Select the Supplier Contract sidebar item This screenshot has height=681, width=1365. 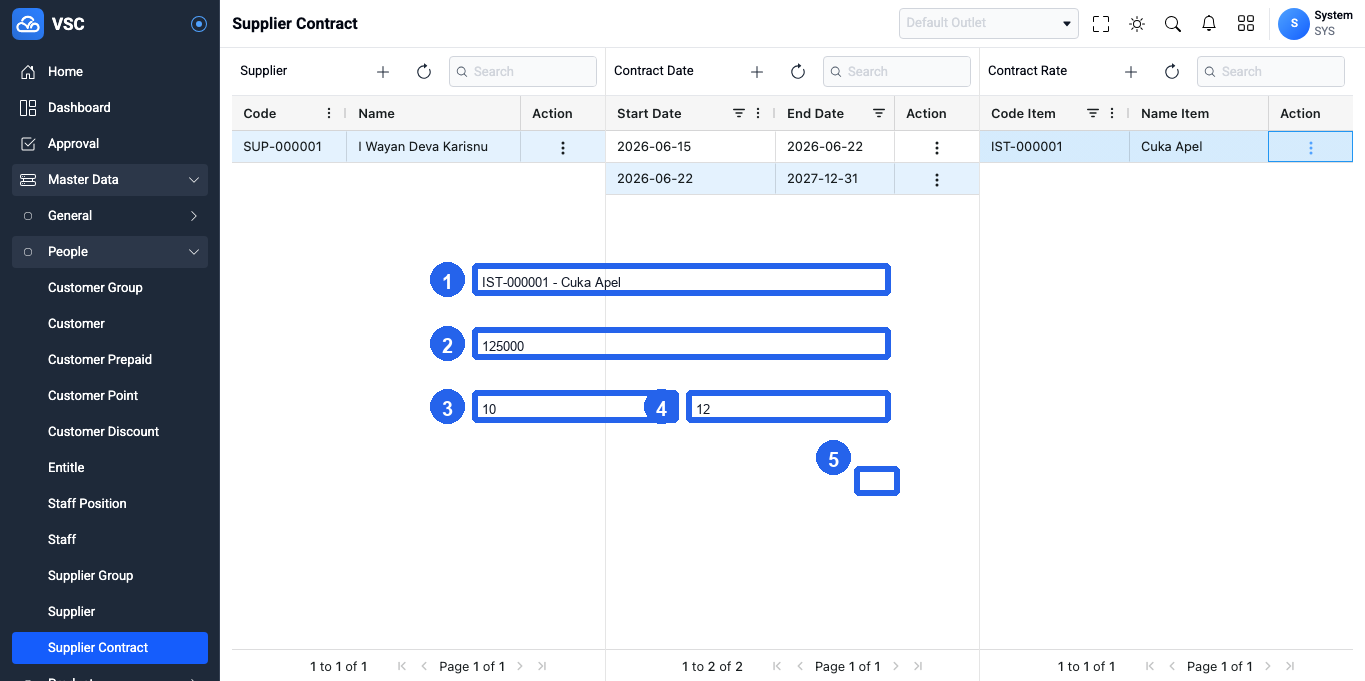click(x=110, y=648)
